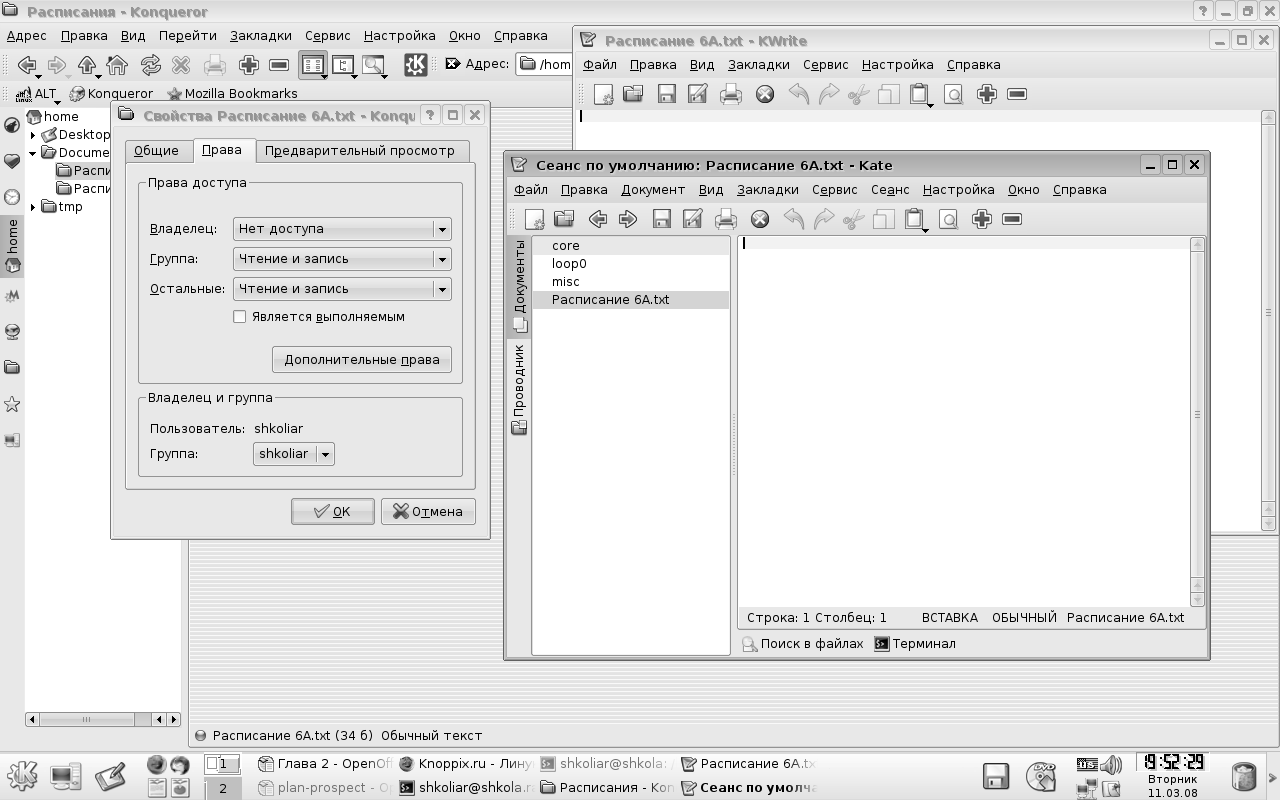Click 'Глава 2 - OpenOffice' taskbar entry
This screenshot has width=1280, height=800.
pyautogui.click(x=325, y=764)
